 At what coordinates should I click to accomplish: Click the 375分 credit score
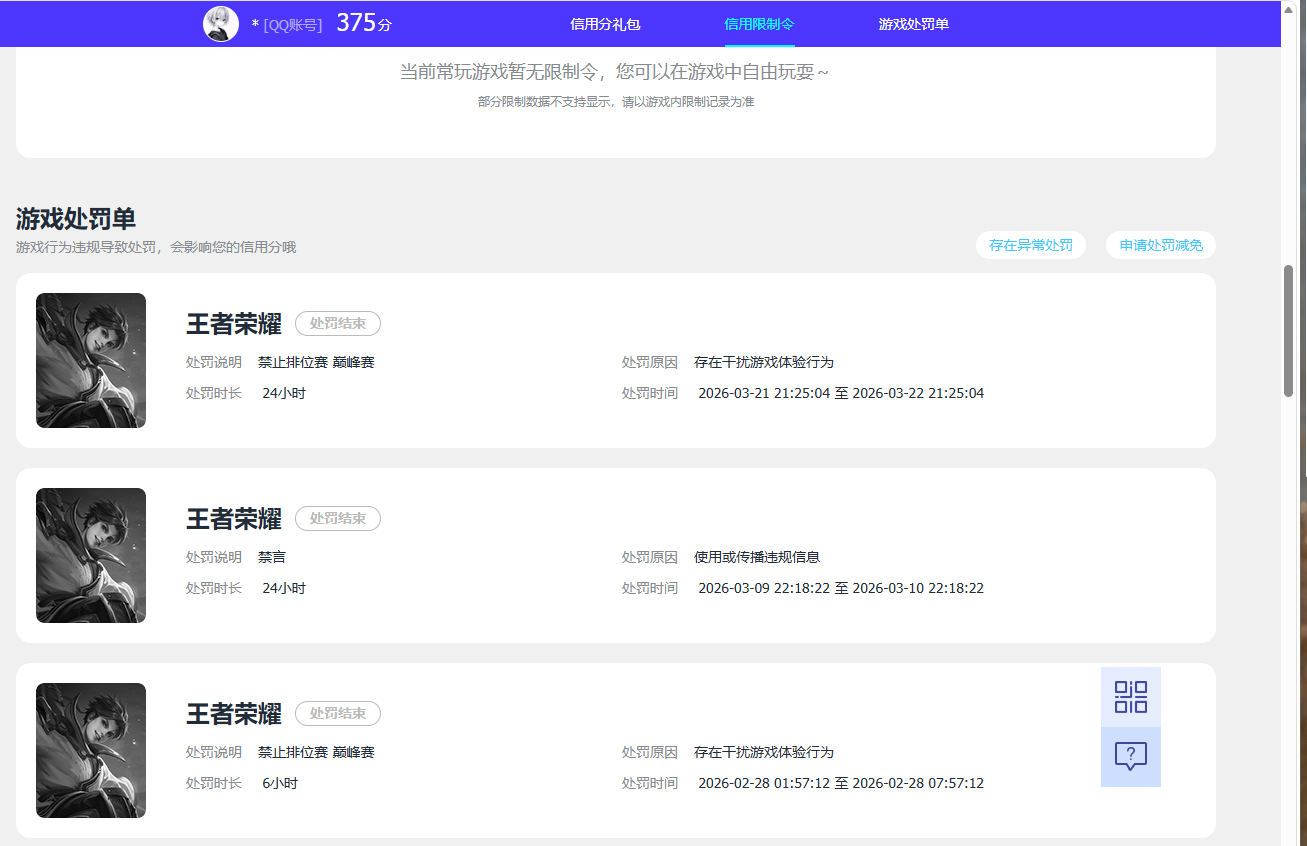tap(364, 23)
